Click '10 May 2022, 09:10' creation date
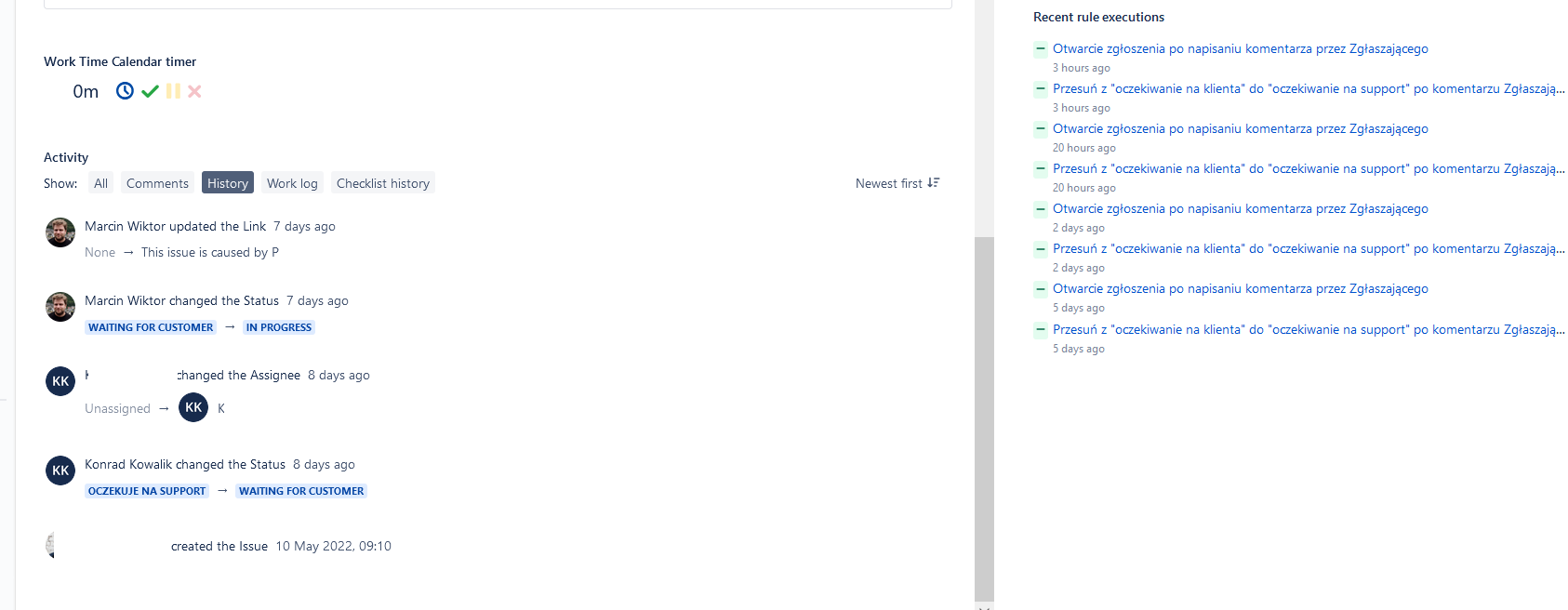Image resolution: width=1568 pixels, height=610 pixels. [333, 546]
